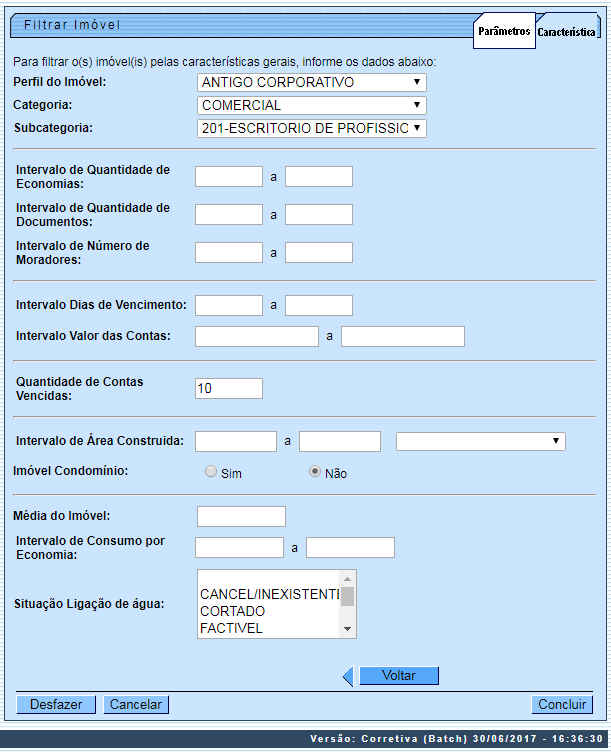Expand the Categoria dropdown
The image size is (611, 753).
pos(312,105)
